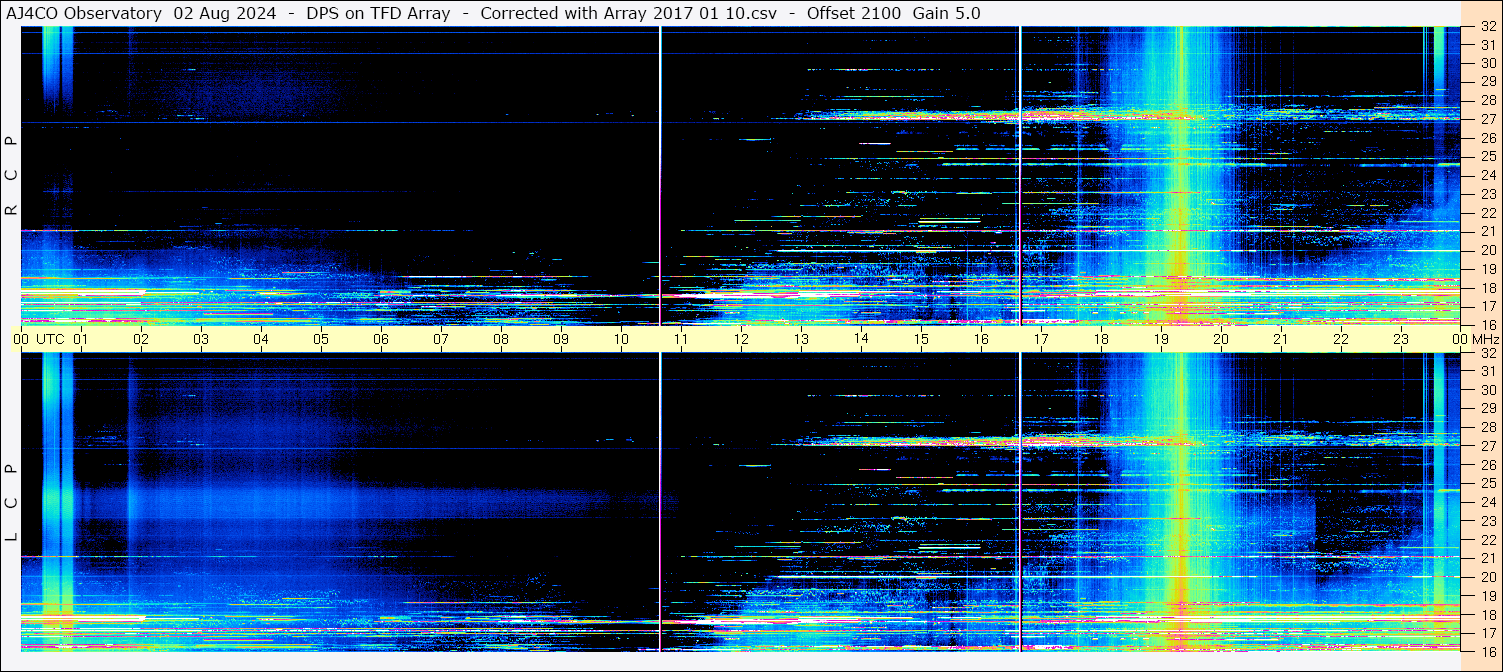
Task: Choose hour '14' on the UTC time axis
Action: click(x=861, y=339)
